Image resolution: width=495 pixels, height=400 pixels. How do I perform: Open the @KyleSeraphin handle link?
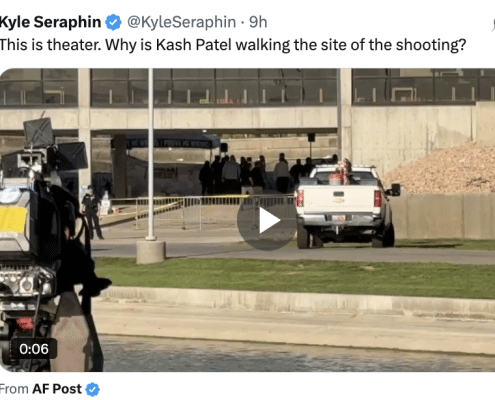tap(181, 22)
